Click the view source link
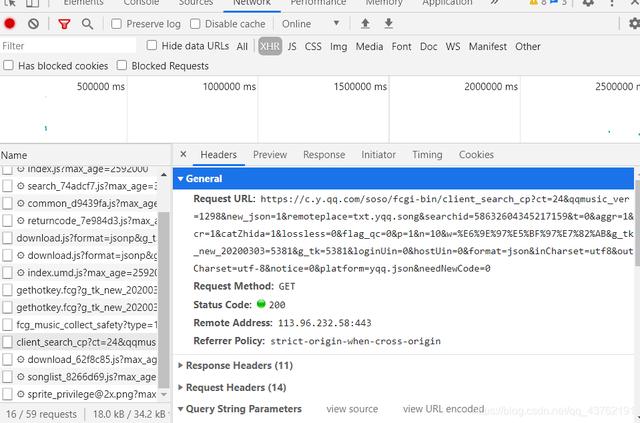The height and width of the screenshot is (423, 640). click(352, 409)
